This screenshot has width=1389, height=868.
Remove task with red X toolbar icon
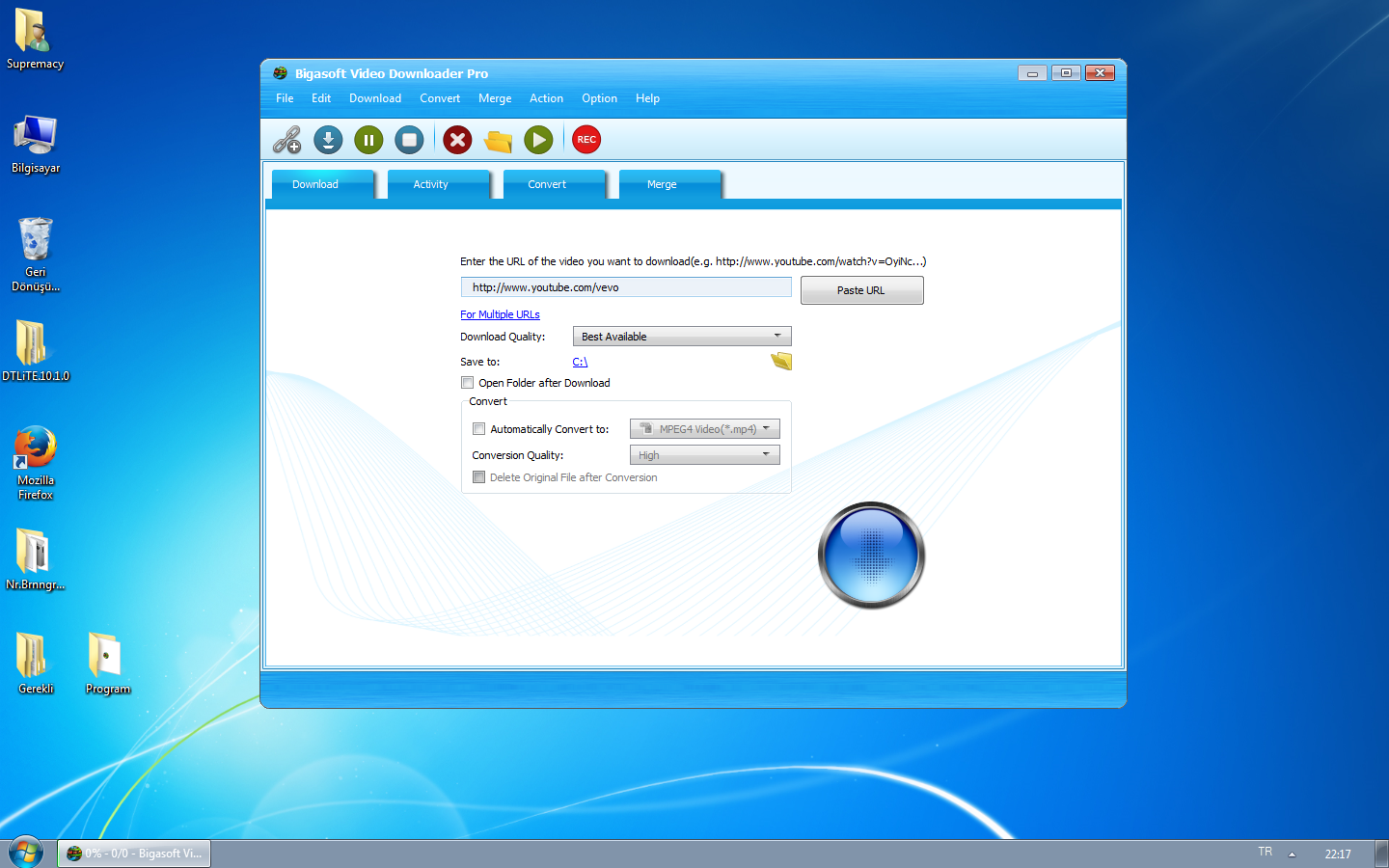[457, 140]
